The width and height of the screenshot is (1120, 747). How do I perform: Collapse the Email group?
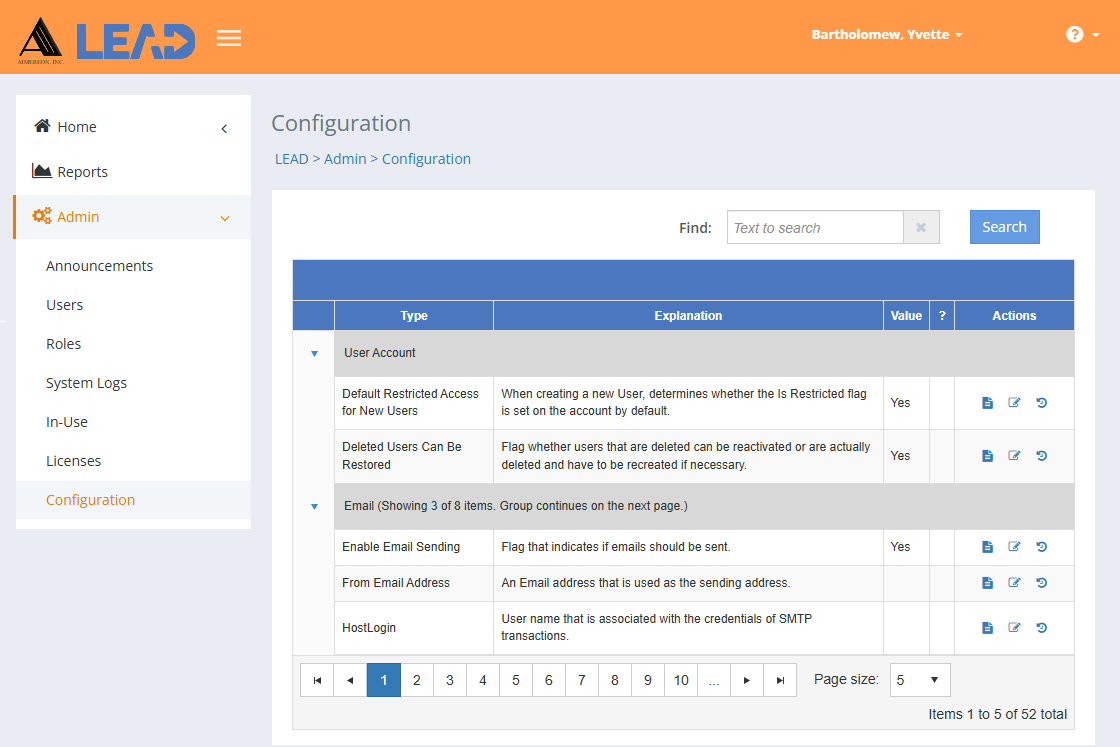[x=314, y=506]
